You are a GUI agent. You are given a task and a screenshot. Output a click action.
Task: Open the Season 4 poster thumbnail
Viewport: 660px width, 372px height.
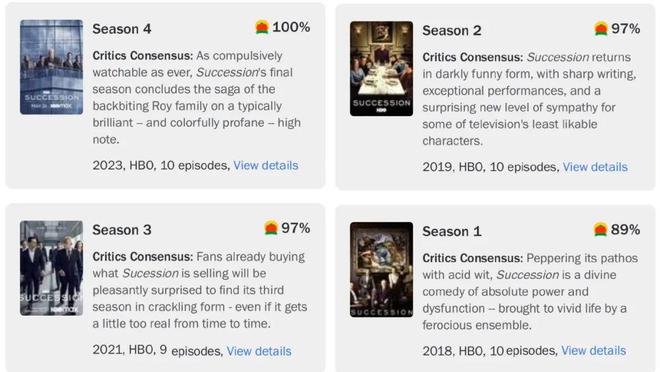(51, 67)
